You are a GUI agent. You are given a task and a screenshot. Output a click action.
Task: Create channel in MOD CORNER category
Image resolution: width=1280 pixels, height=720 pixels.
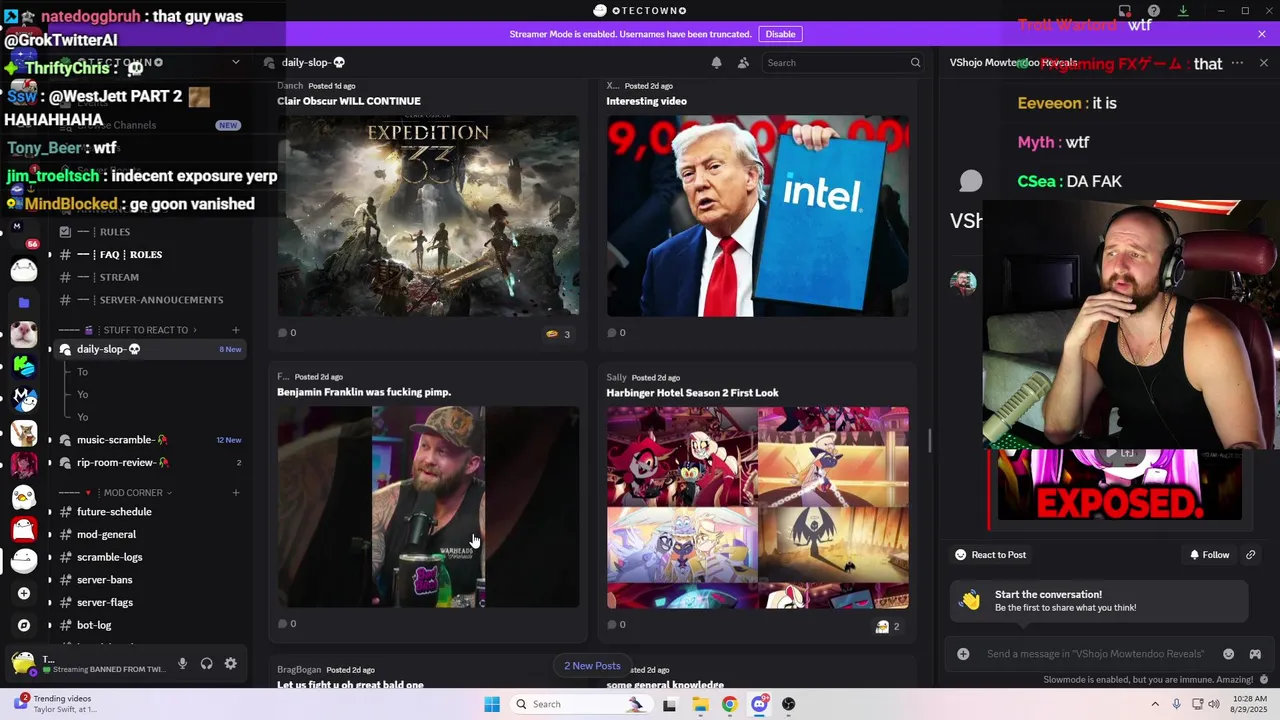[236, 493]
